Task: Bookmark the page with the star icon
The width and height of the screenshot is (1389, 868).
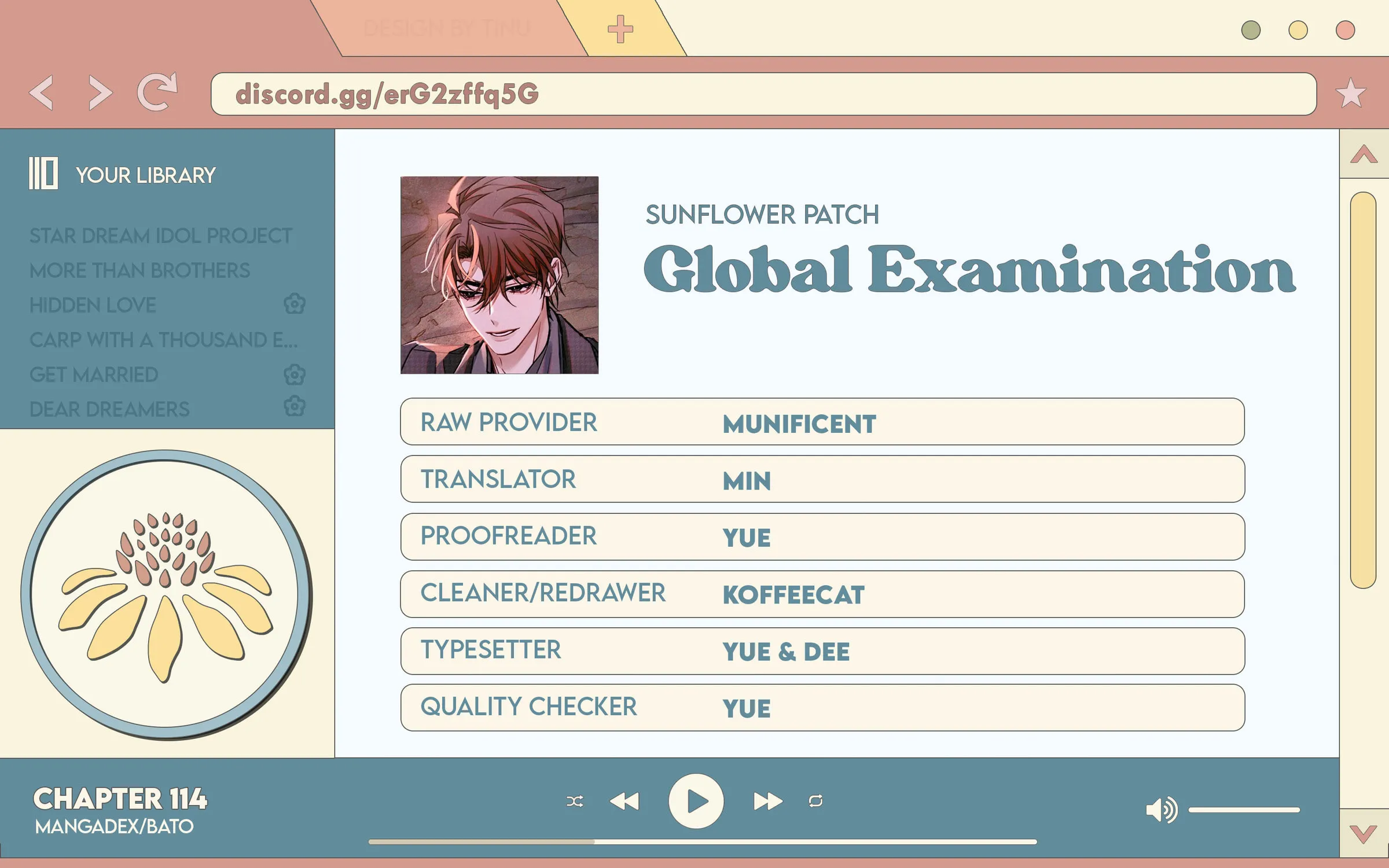Action: (1351, 93)
